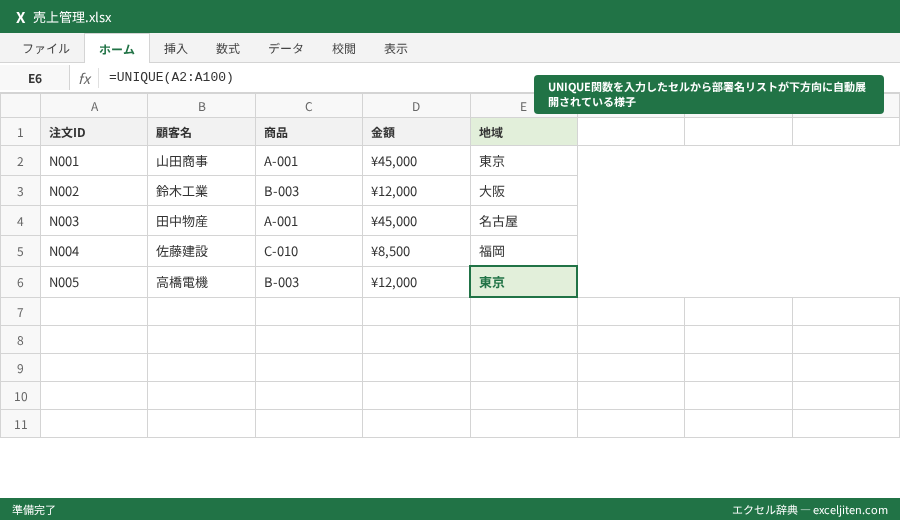The image size is (900, 520).
Task: Click cell containing N005
Action: [x=94, y=282]
